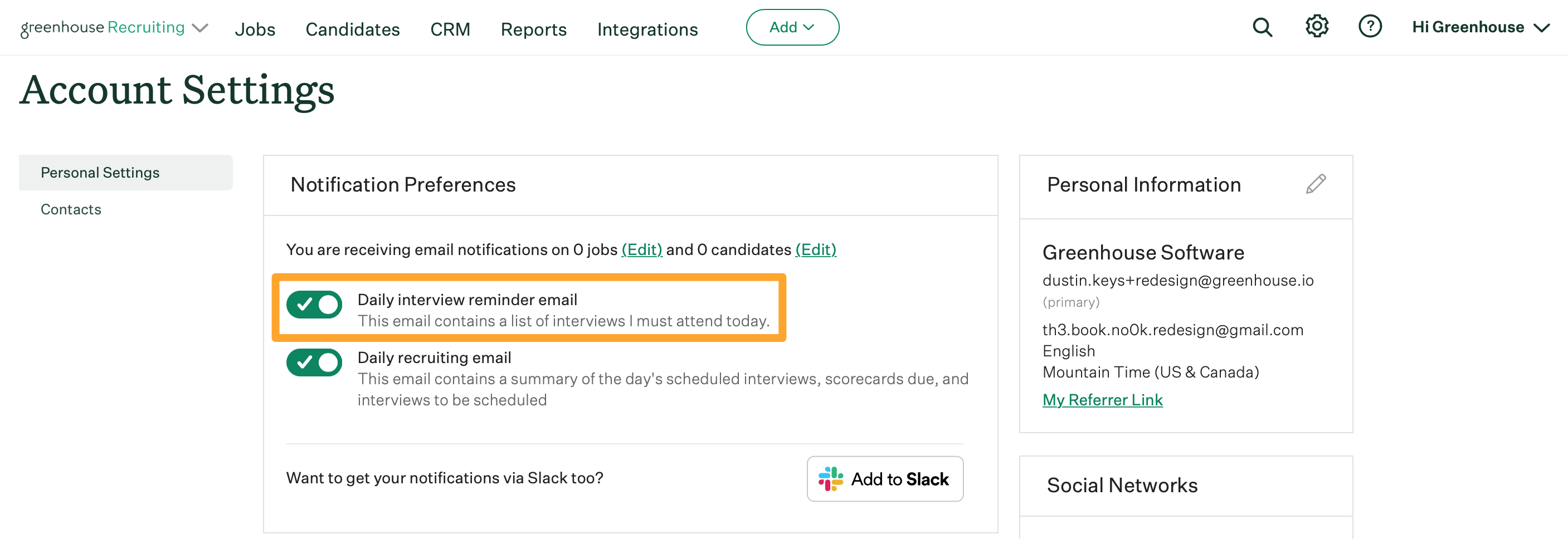Click the Greenhouse Software name
1568x539 pixels.
(x=1143, y=252)
